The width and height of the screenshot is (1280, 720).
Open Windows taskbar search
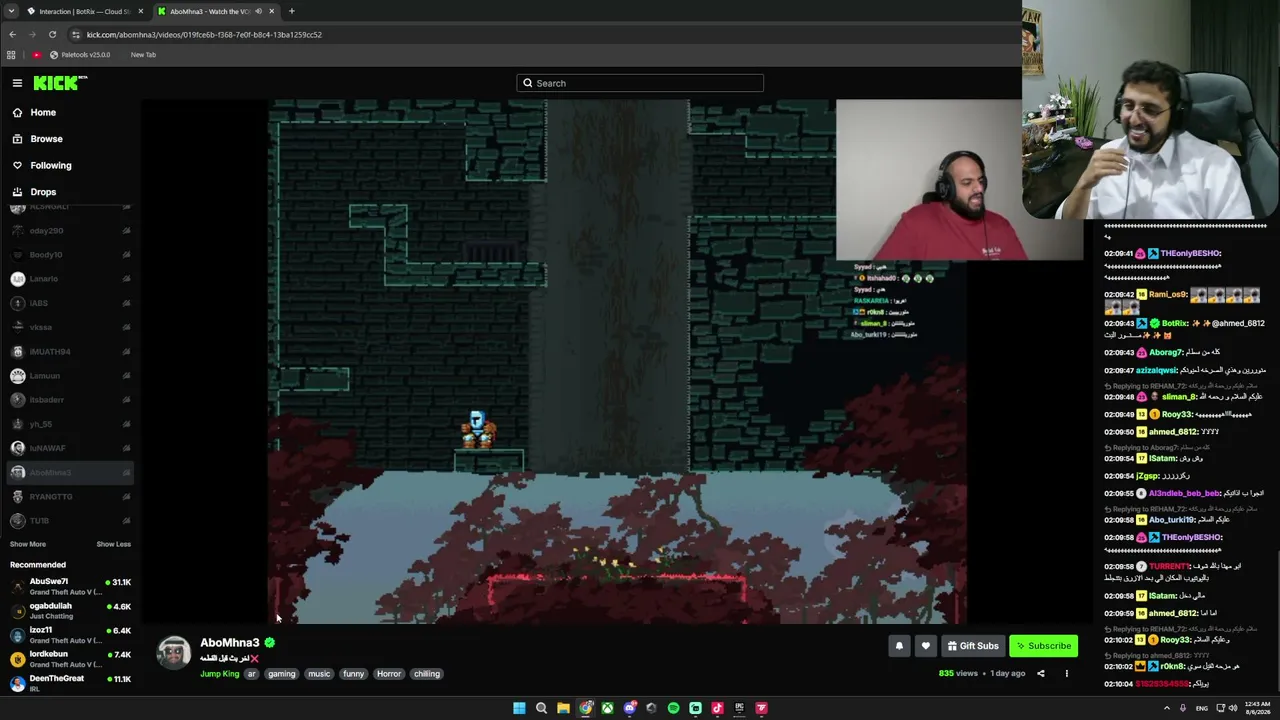click(x=541, y=708)
